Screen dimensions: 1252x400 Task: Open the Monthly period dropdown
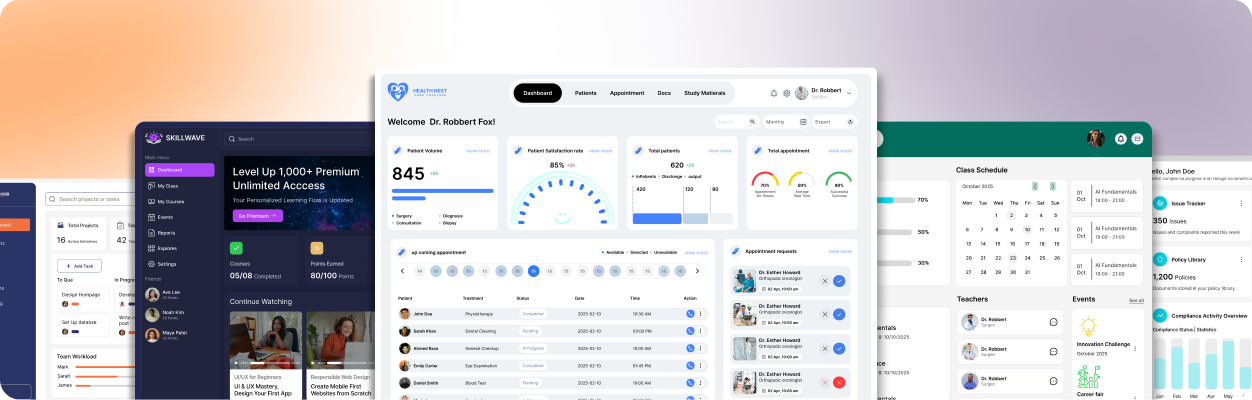pyautogui.click(x=785, y=122)
